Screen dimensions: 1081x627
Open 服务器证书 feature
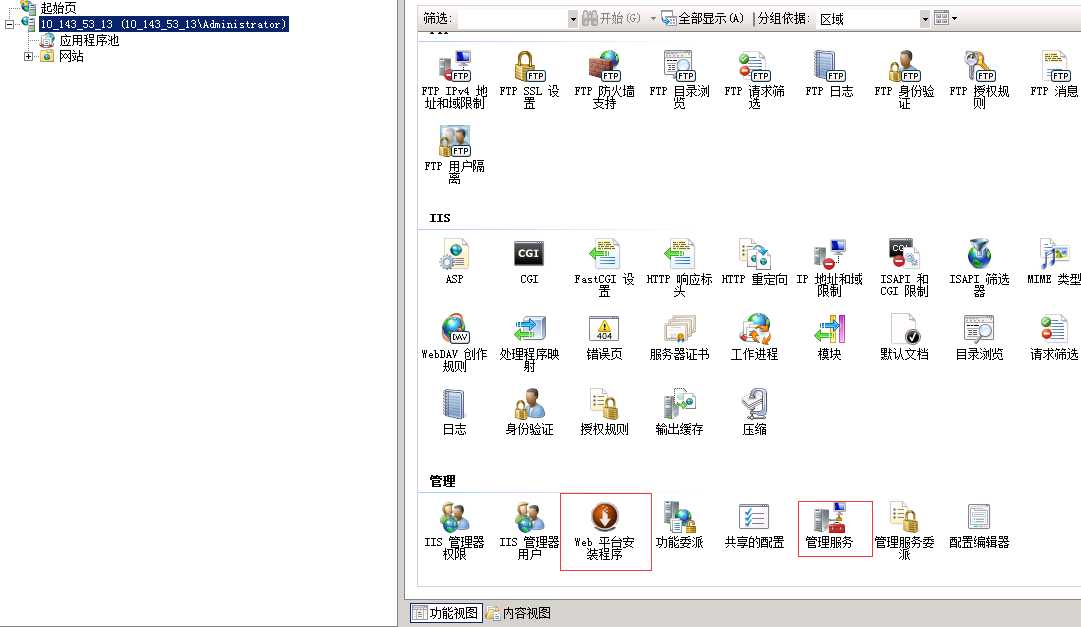tap(679, 337)
